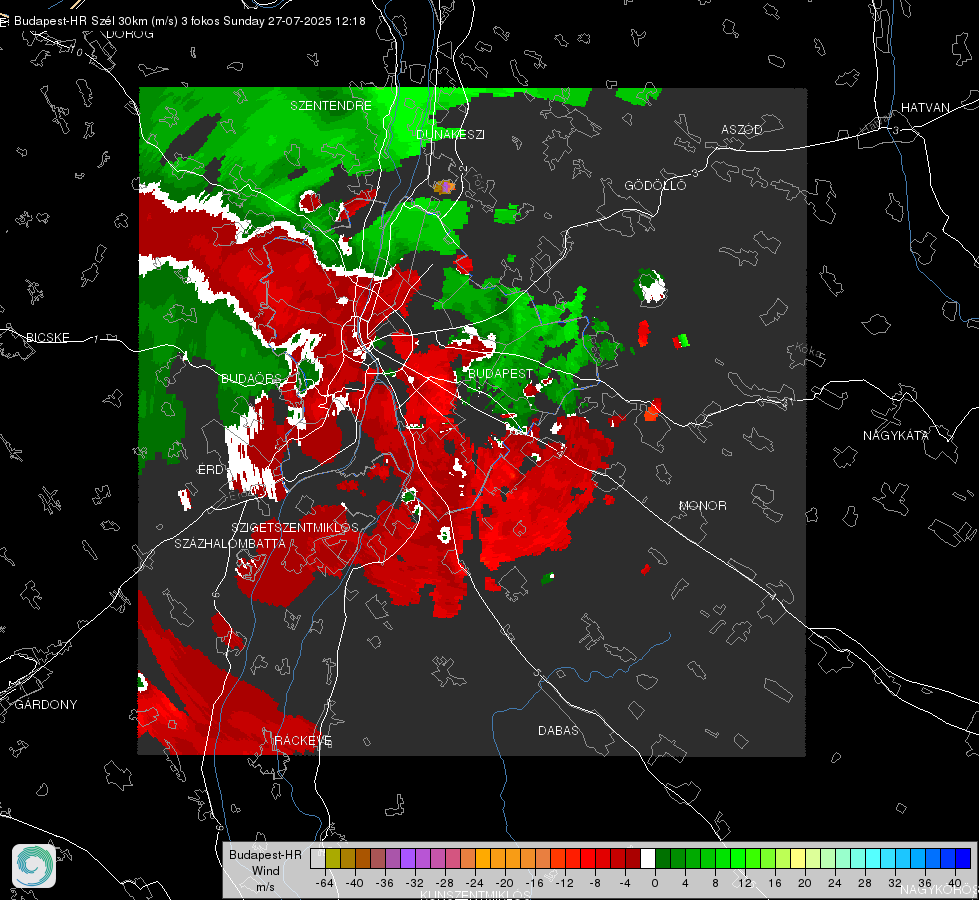Click the swirl weather service logo
Viewport: 979px width, 900px height.
point(34,866)
